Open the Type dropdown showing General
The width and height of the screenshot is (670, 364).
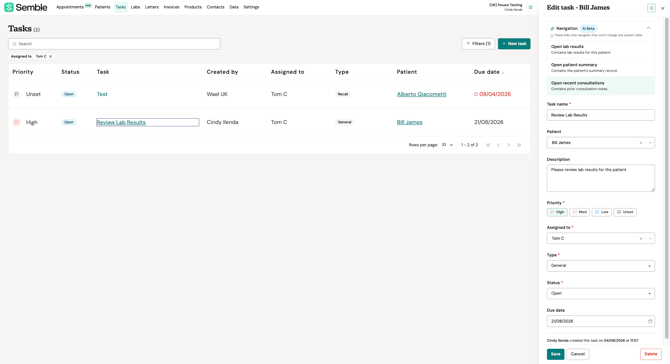[x=600, y=266]
